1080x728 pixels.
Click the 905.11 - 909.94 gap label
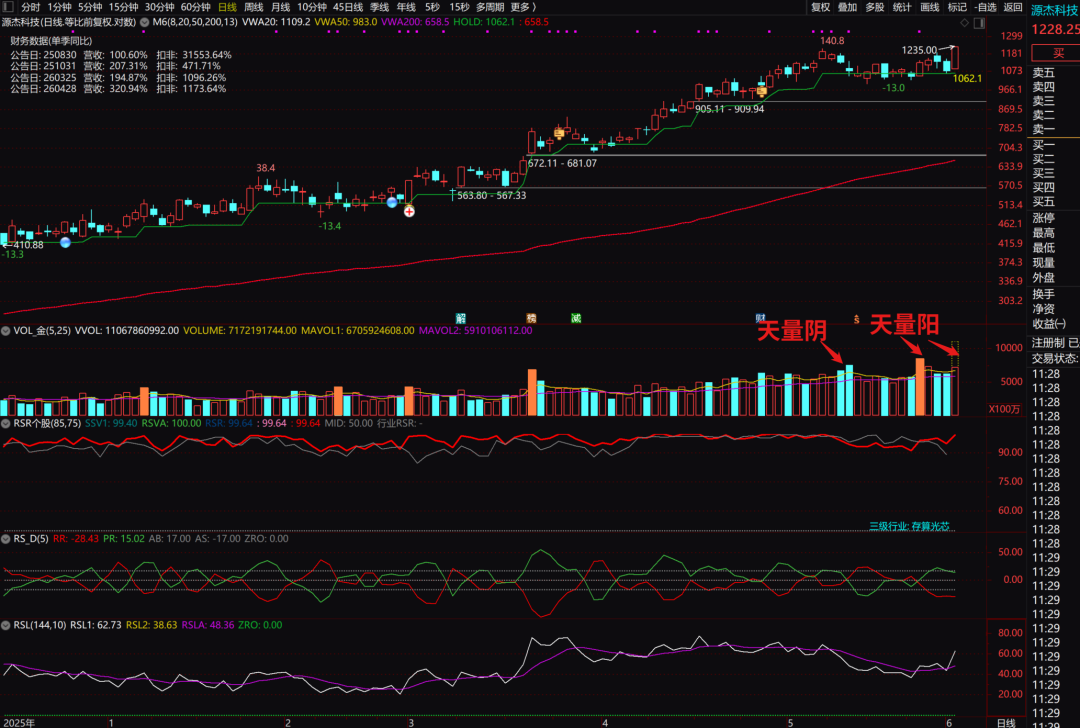coord(729,109)
